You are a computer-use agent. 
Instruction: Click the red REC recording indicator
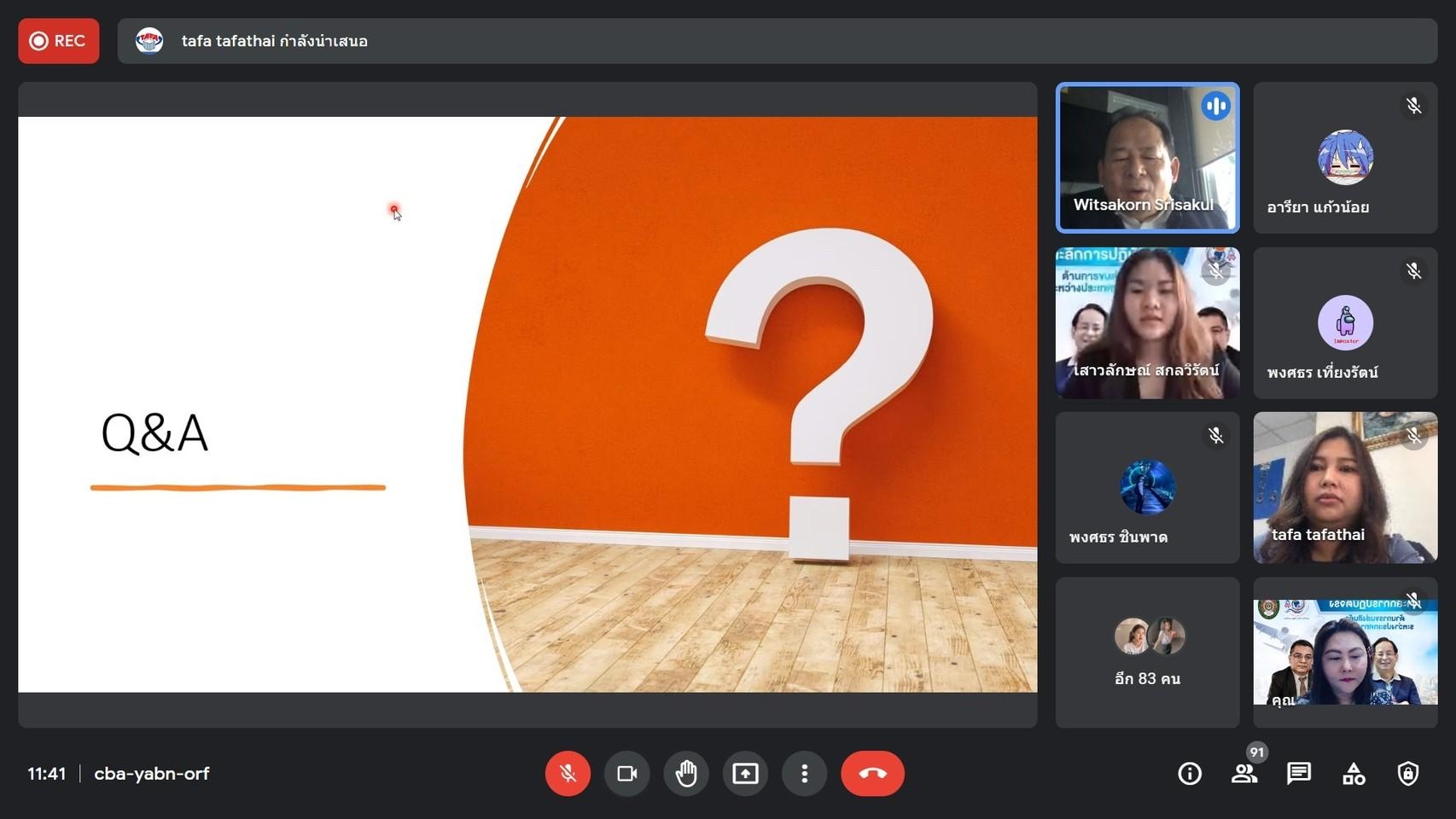click(x=59, y=41)
